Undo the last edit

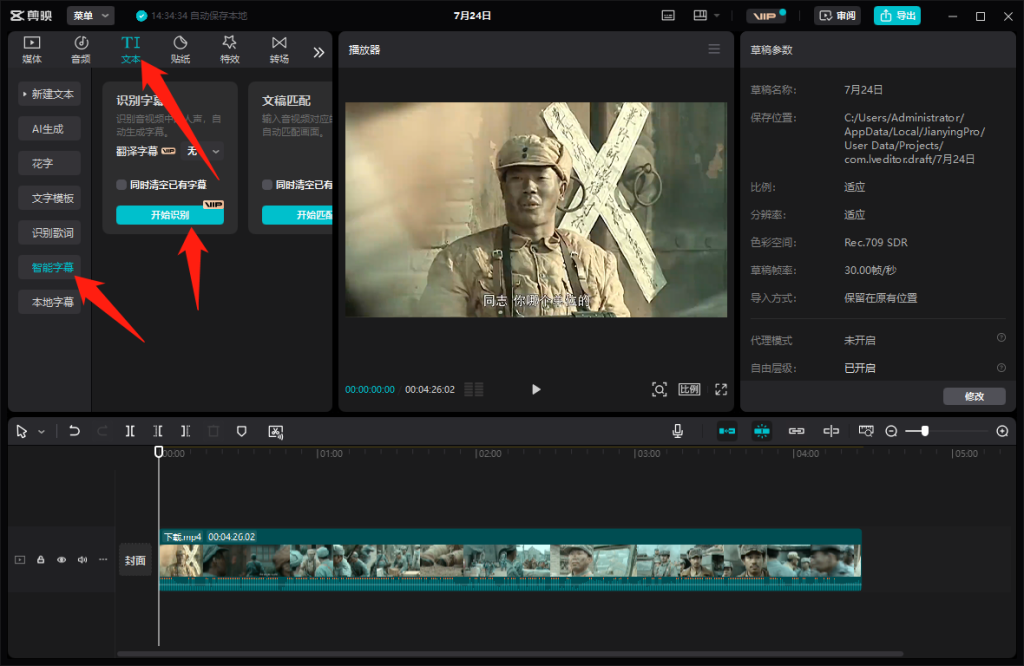(74, 431)
